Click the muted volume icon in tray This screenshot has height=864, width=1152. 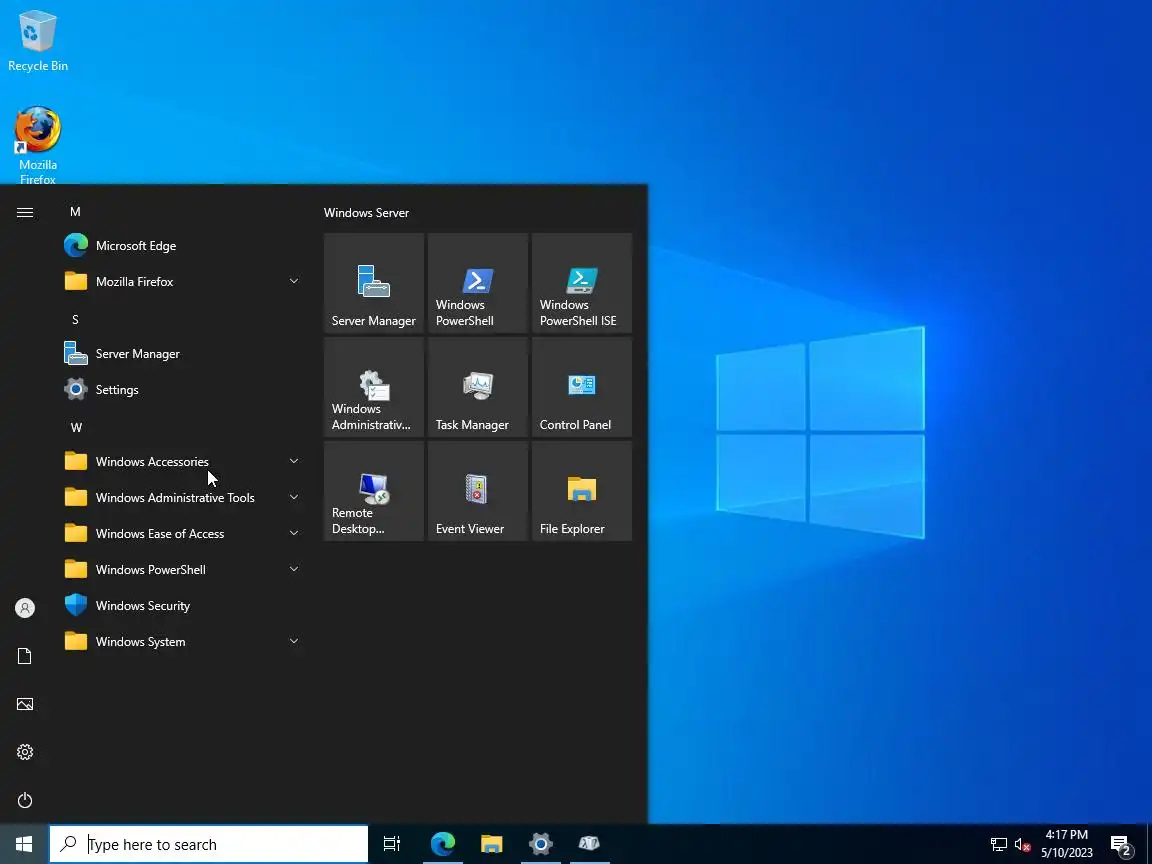click(1022, 844)
